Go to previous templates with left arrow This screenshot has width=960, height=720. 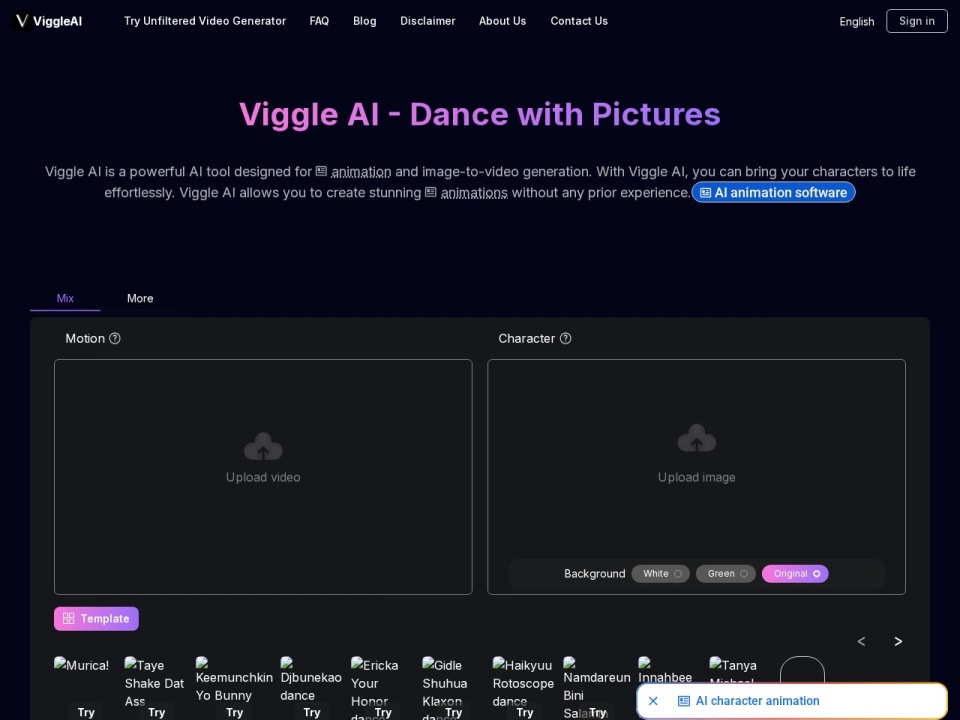861,641
